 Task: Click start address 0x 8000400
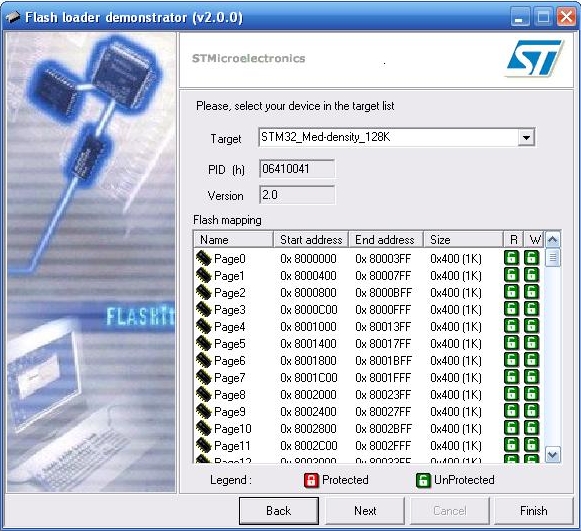(308, 276)
